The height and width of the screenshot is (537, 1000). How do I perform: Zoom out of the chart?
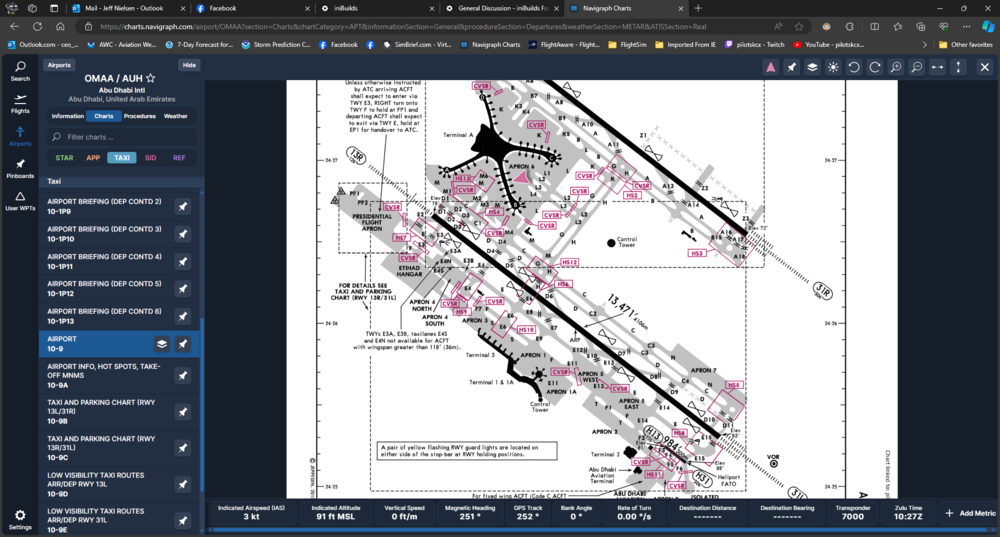916,67
